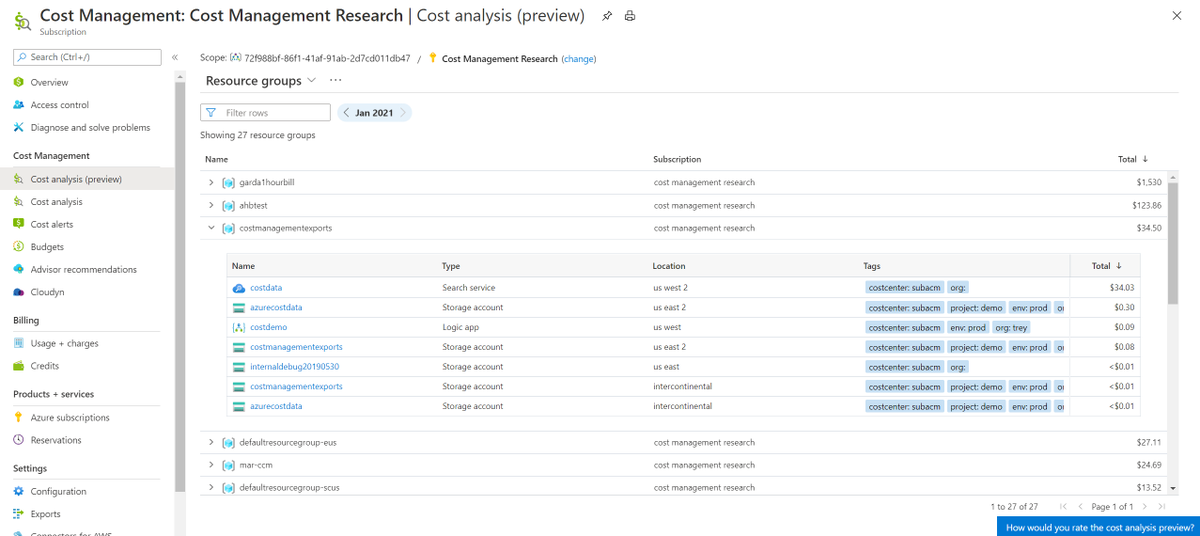Viewport: 1200px width, 536px height.
Task: Open intercontinental costmanagementexports storage account
Action: (x=296, y=386)
